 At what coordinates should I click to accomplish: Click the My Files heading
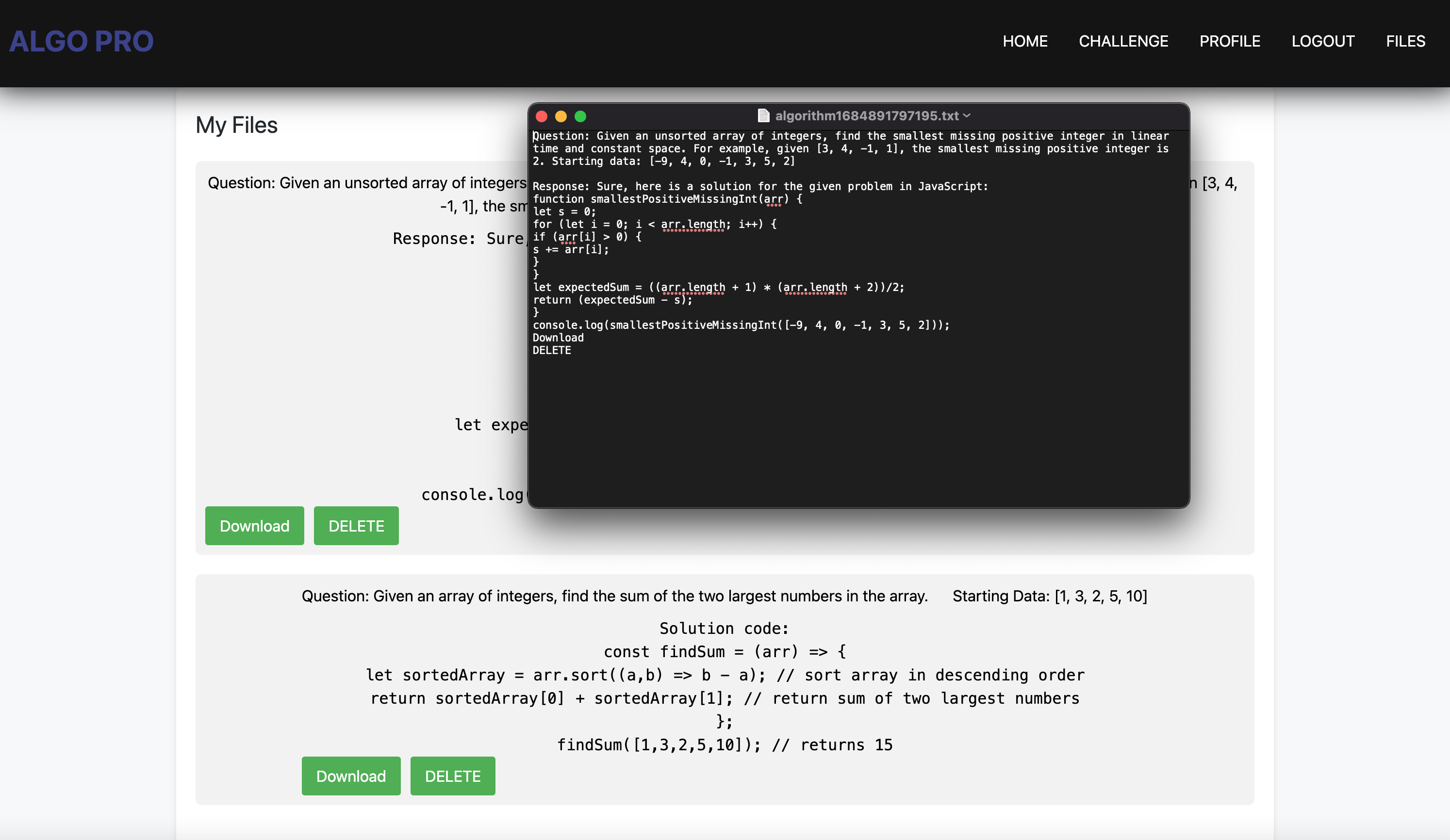point(236,124)
